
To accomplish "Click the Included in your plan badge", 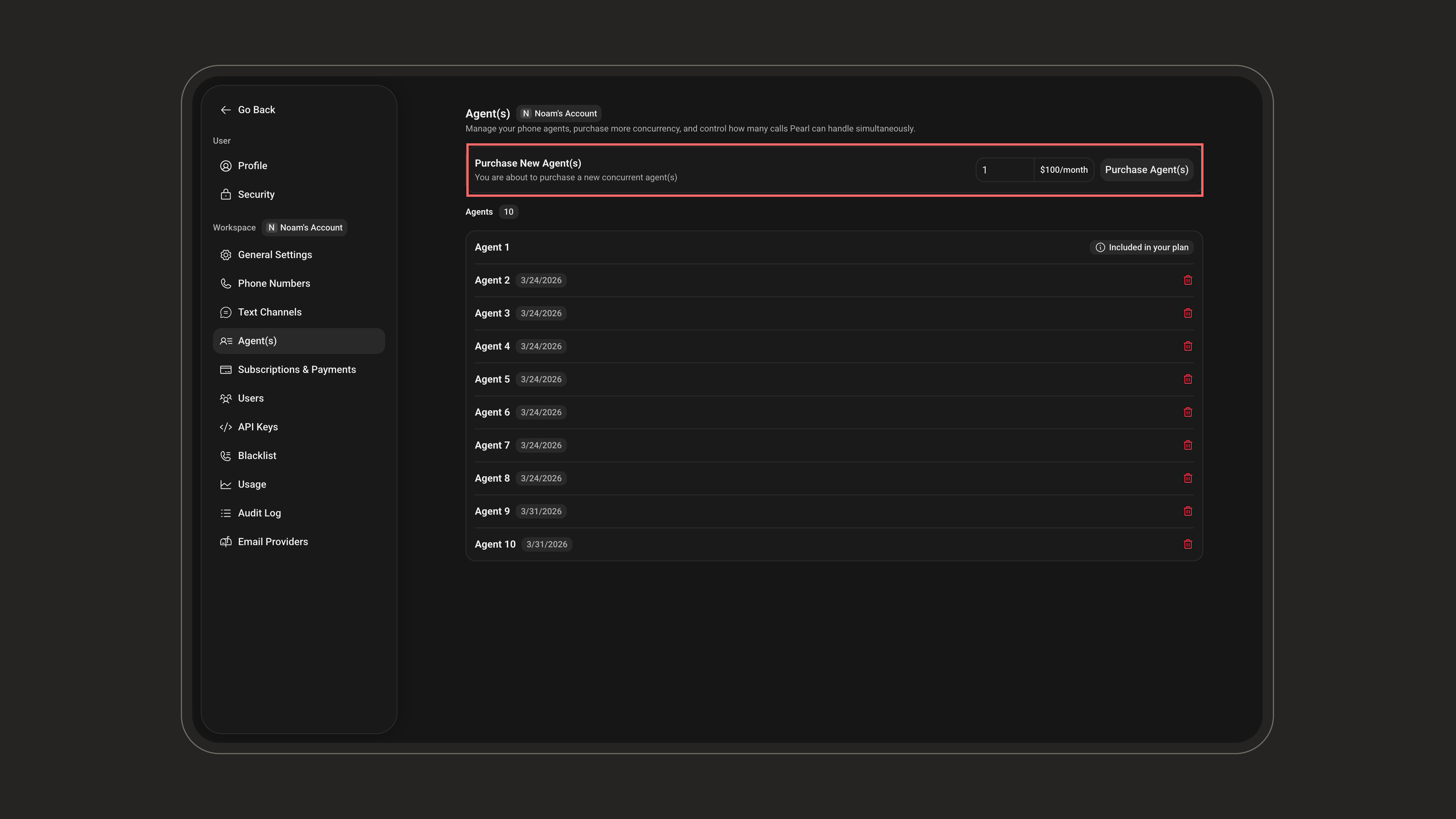I will pos(1142,248).
